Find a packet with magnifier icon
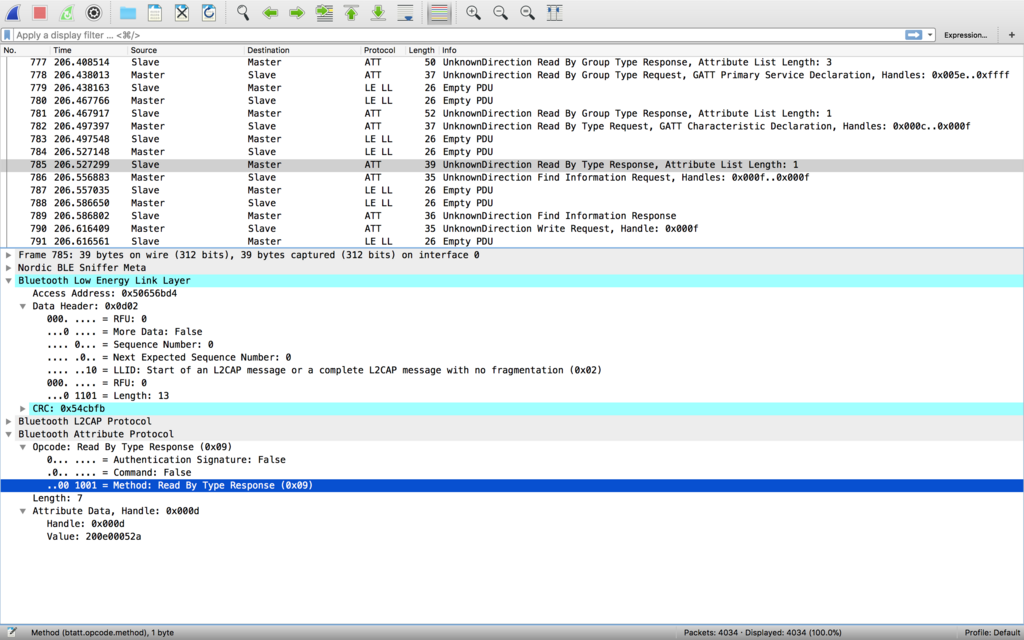Image resolution: width=1024 pixels, height=640 pixels. tap(243, 12)
